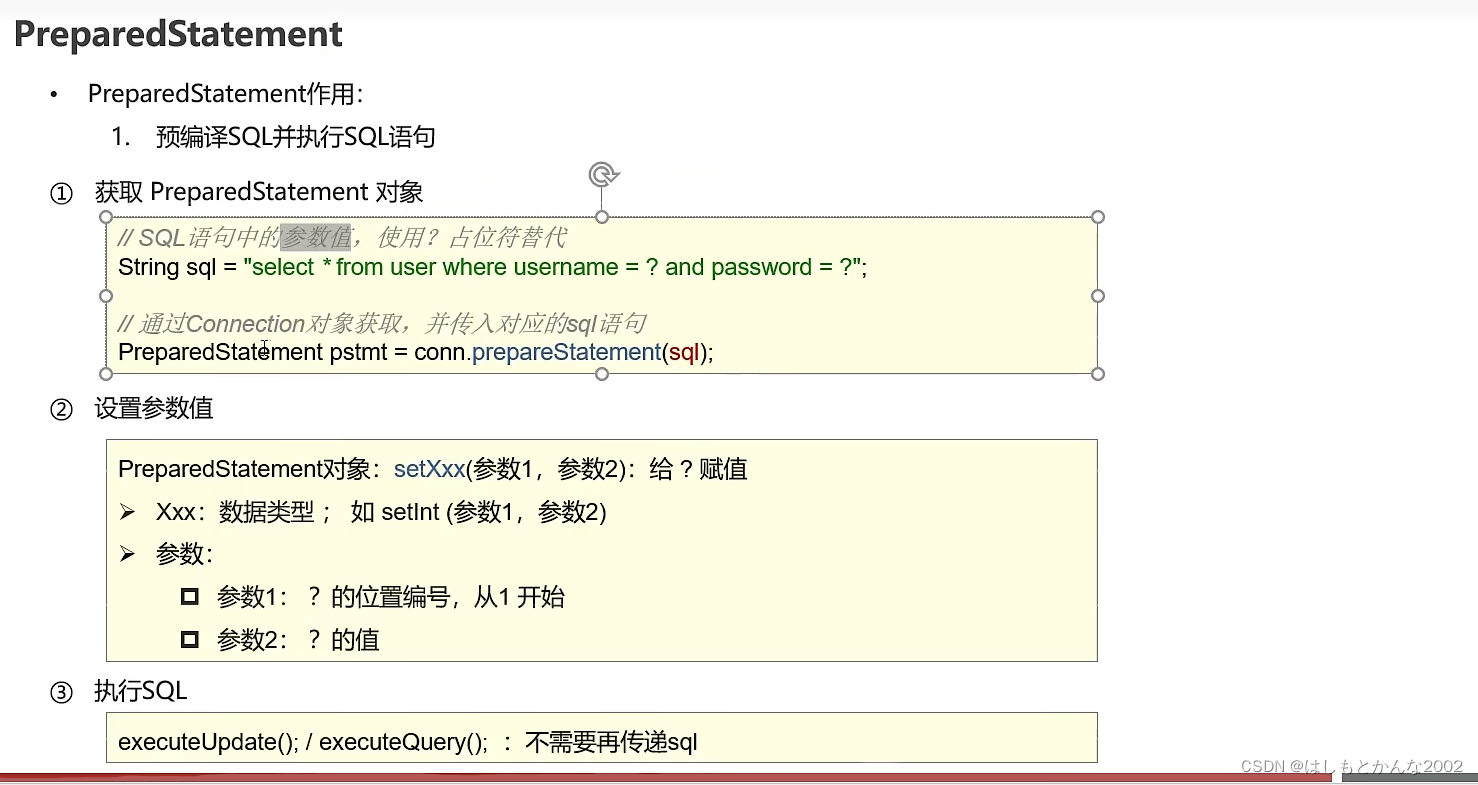The height and width of the screenshot is (785, 1478).
Task: Select the right-middle resize handle of selected text box
Action: click(x=1098, y=296)
